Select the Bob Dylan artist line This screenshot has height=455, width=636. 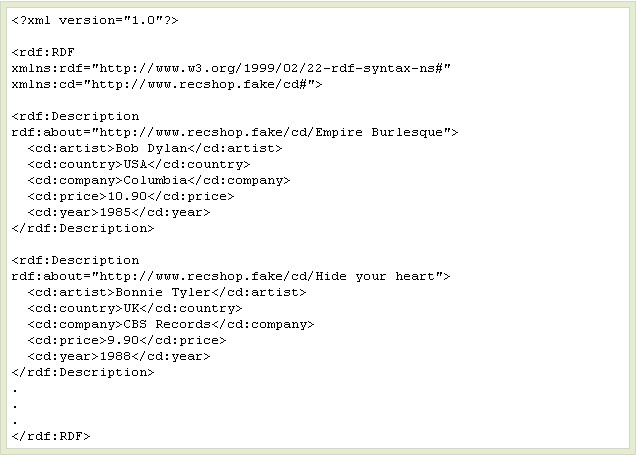[155, 148]
